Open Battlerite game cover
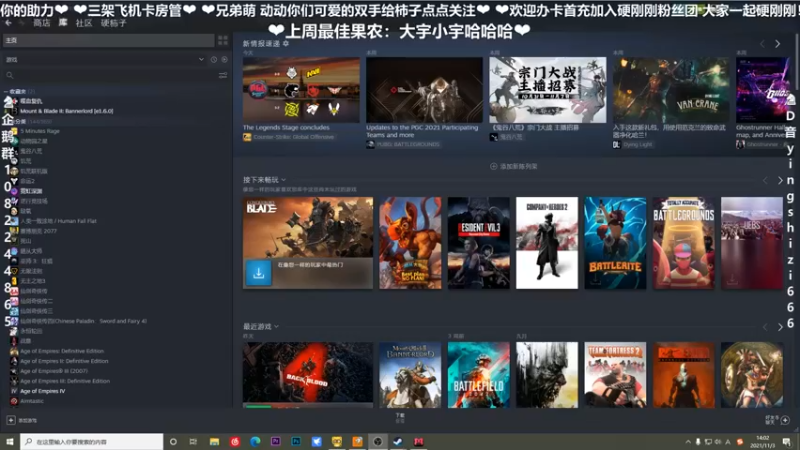The image size is (800, 450). (615, 243)
